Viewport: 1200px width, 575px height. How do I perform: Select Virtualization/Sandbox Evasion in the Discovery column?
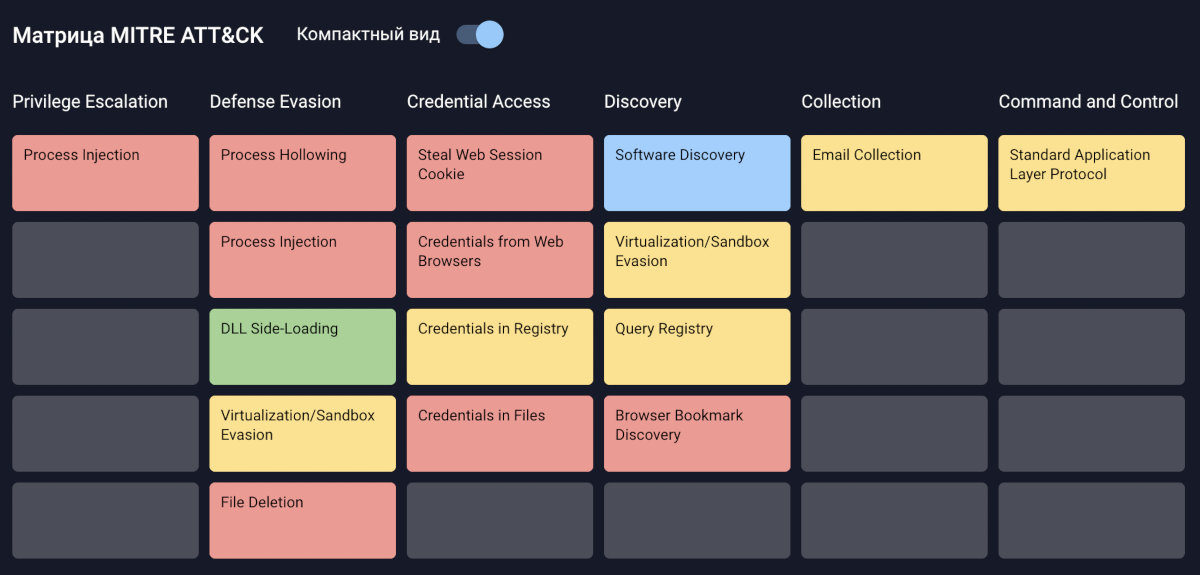click(x=696, y=260)
